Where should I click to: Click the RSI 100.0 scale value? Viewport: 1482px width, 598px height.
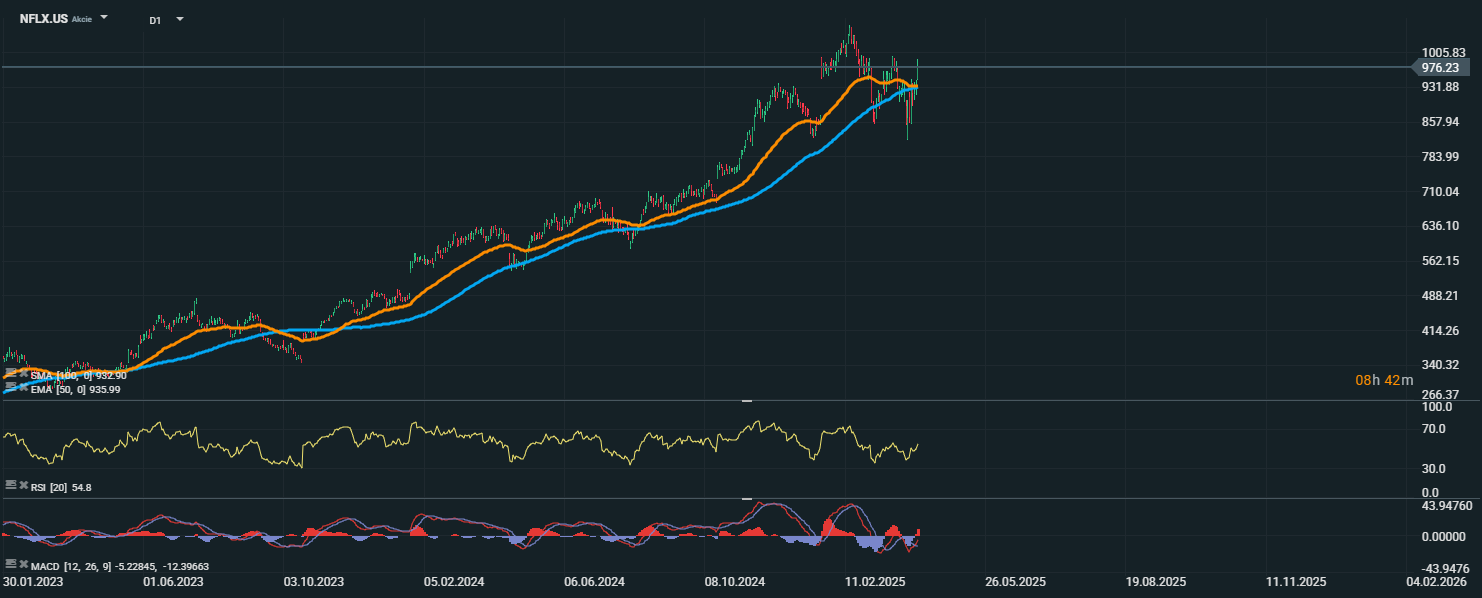[x=1437, y=408]
